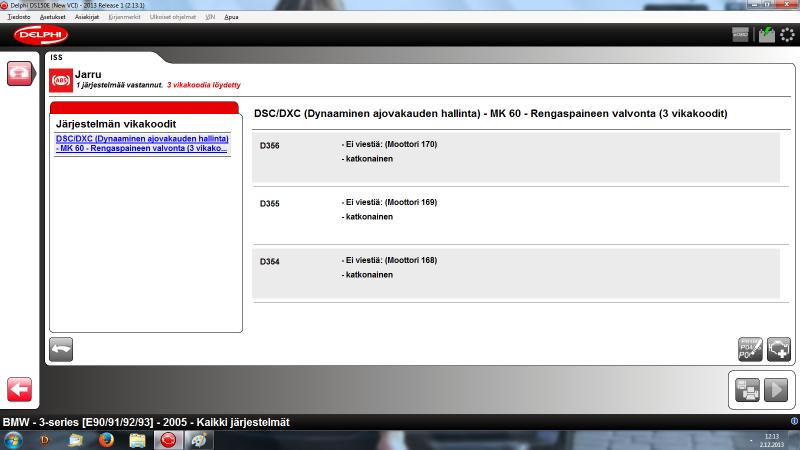Open the Asiakirjat menu
800x450 pixels.
tap(87, 17)
